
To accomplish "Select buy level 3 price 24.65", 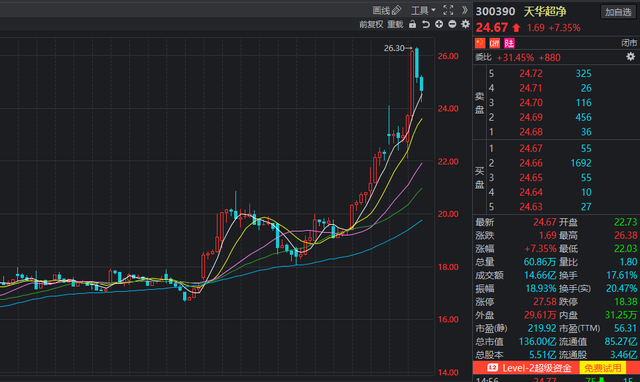I will (531, 178).
